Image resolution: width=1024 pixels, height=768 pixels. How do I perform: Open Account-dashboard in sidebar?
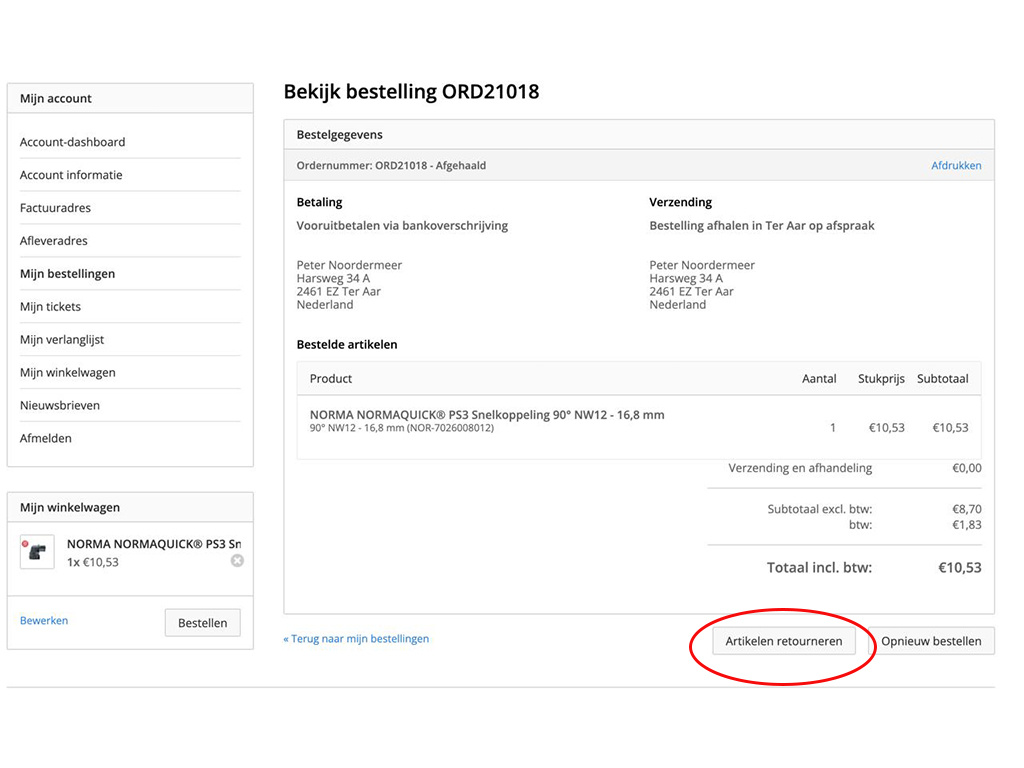(x=72, y=142)
